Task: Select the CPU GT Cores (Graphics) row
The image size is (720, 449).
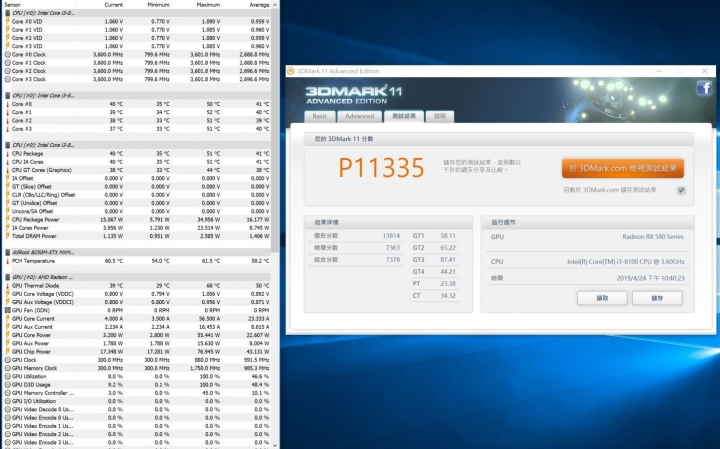Action: [x=137, y=170]
